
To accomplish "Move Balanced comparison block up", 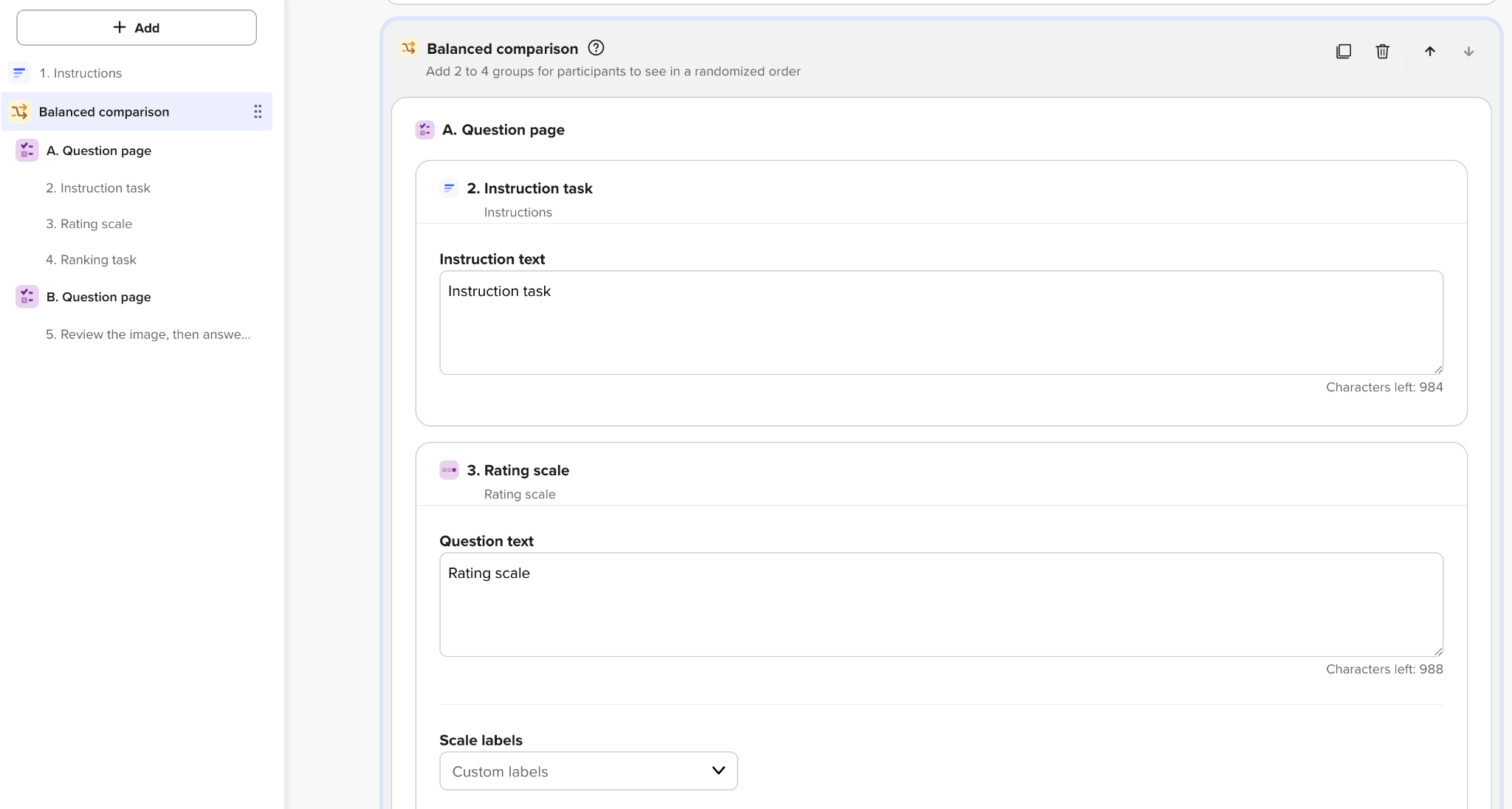I will click(1430, 51).
